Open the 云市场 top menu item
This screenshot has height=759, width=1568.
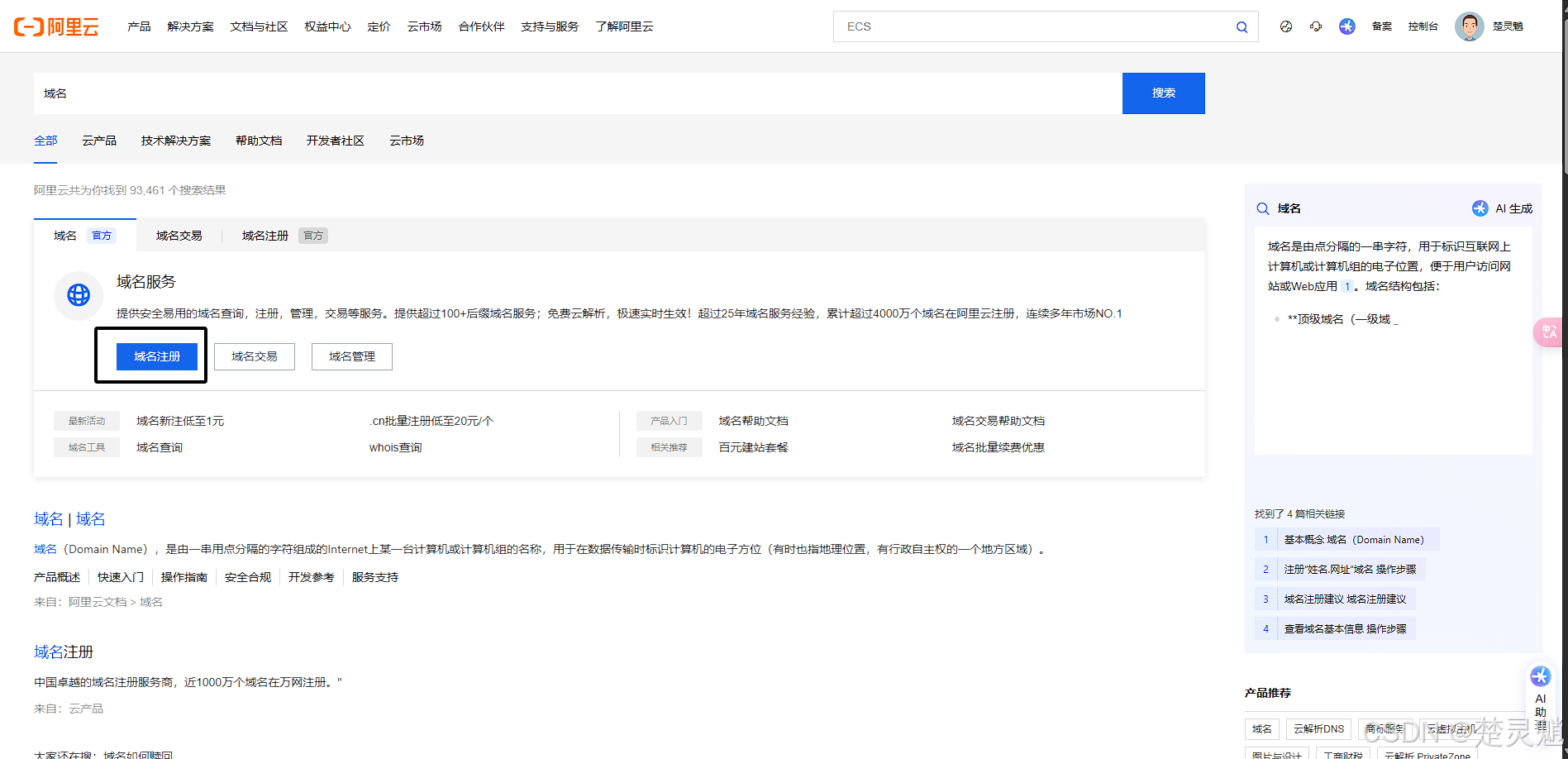pos(424,26)
